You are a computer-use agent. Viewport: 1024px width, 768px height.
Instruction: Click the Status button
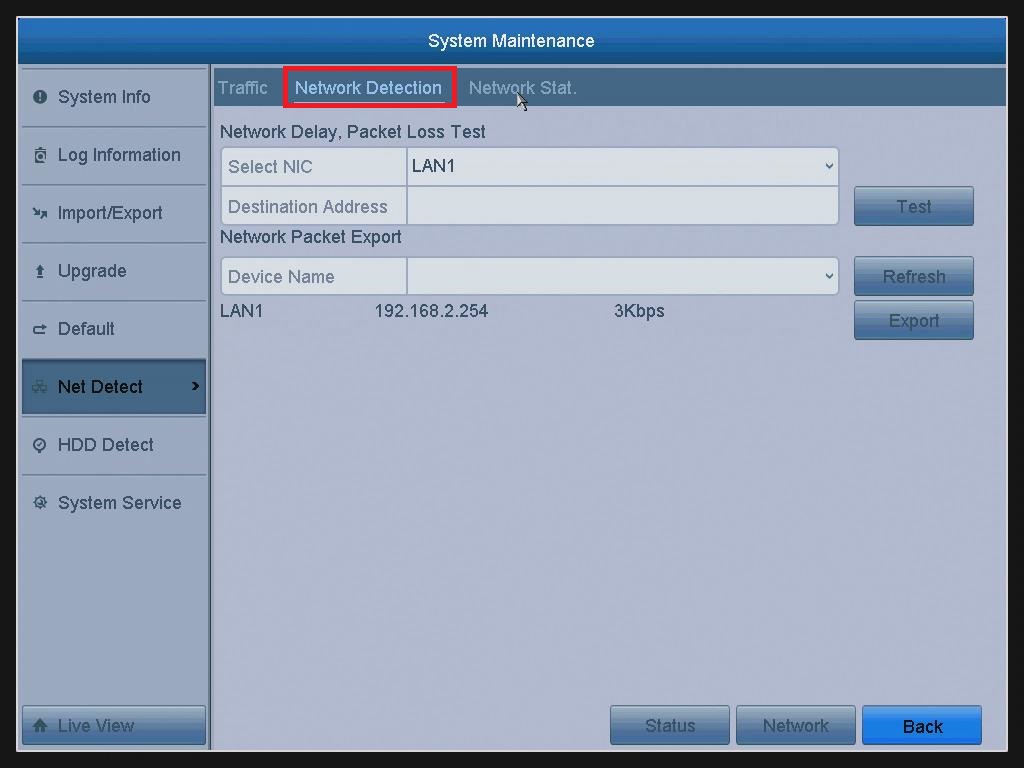[669, 725]
